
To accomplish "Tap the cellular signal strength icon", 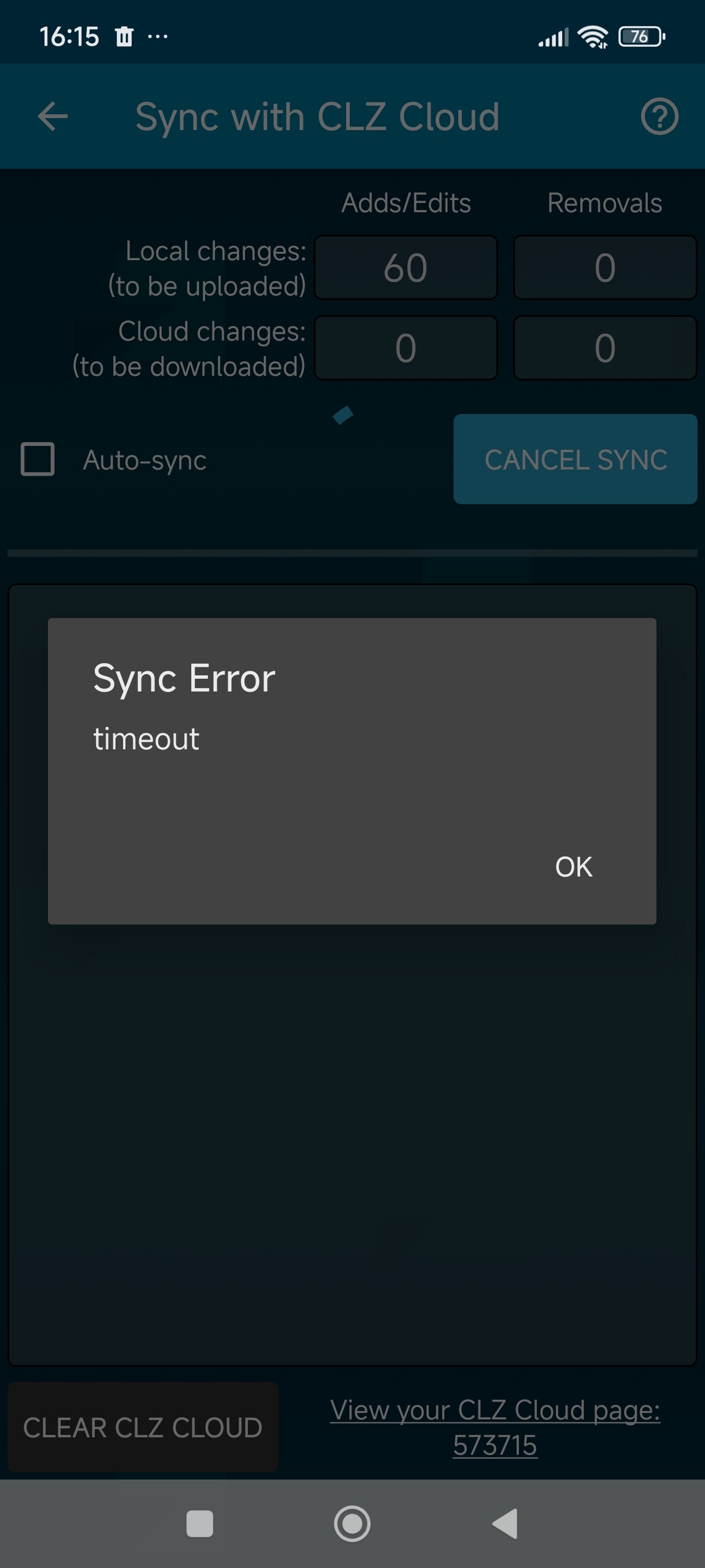I will (x=553, y=37).
